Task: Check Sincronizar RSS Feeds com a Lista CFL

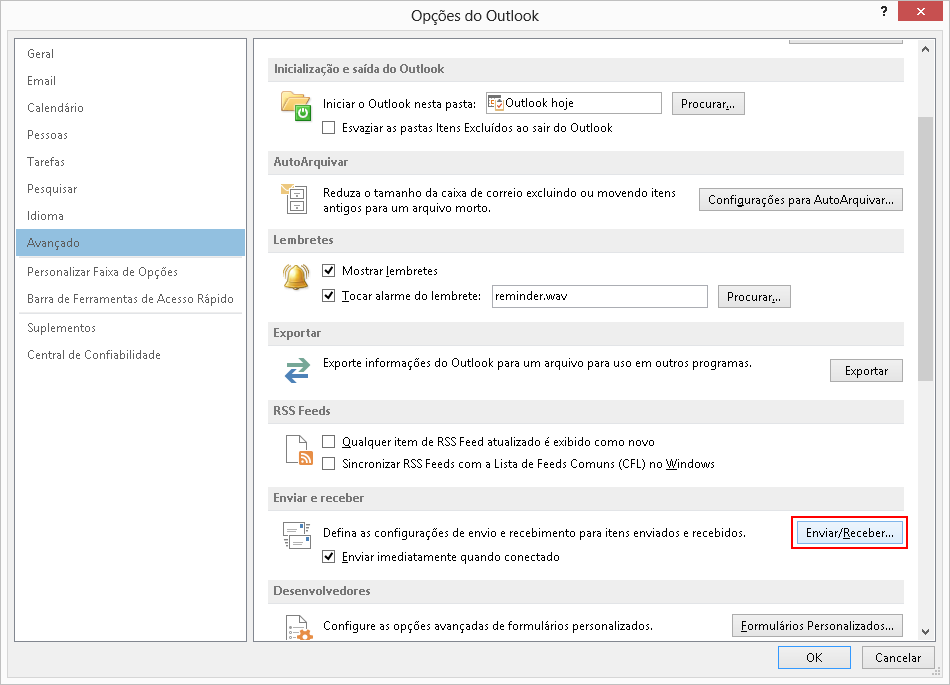Action: point(328,464)
